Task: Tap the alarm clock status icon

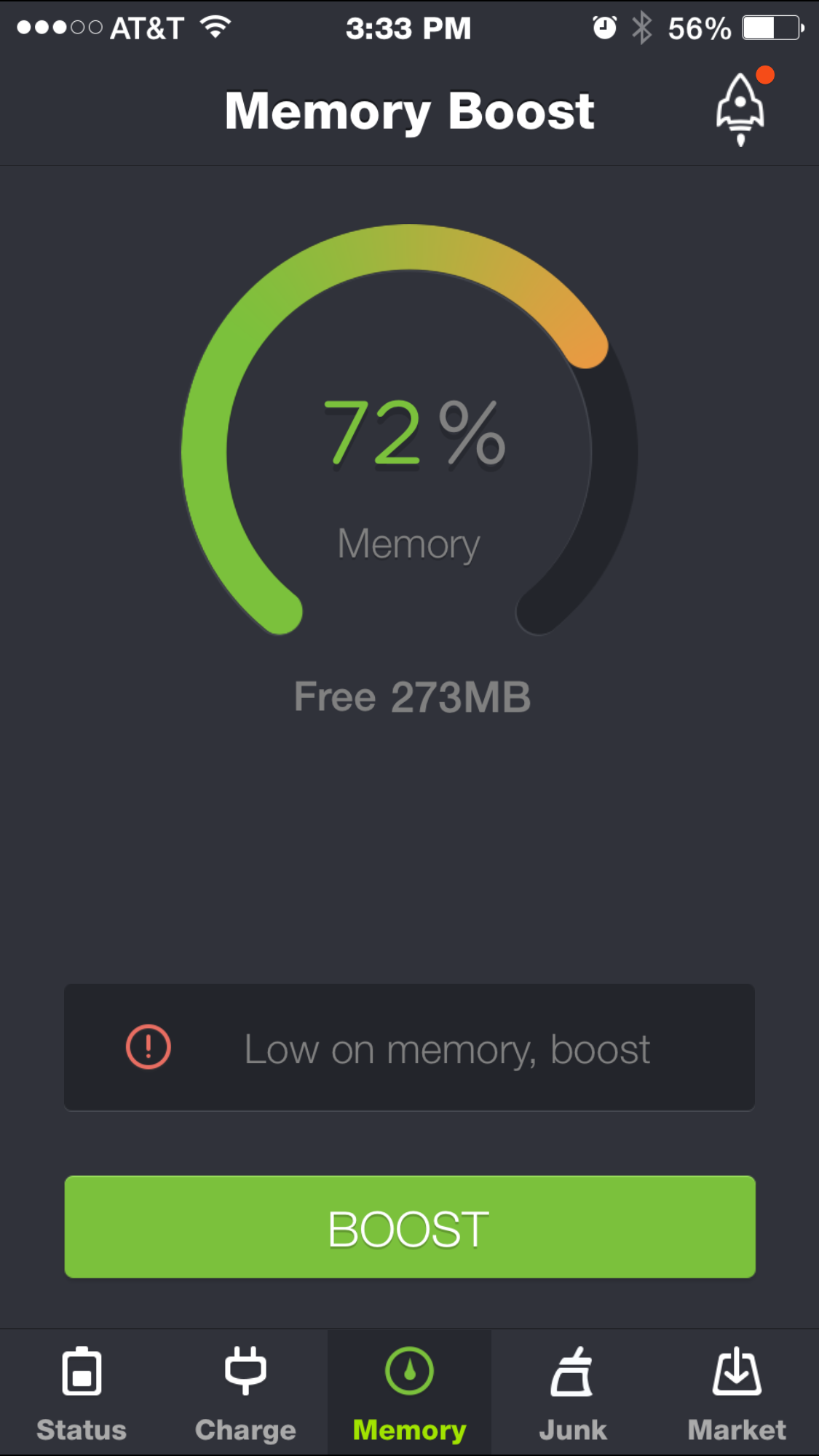Action: pos(604,28)
